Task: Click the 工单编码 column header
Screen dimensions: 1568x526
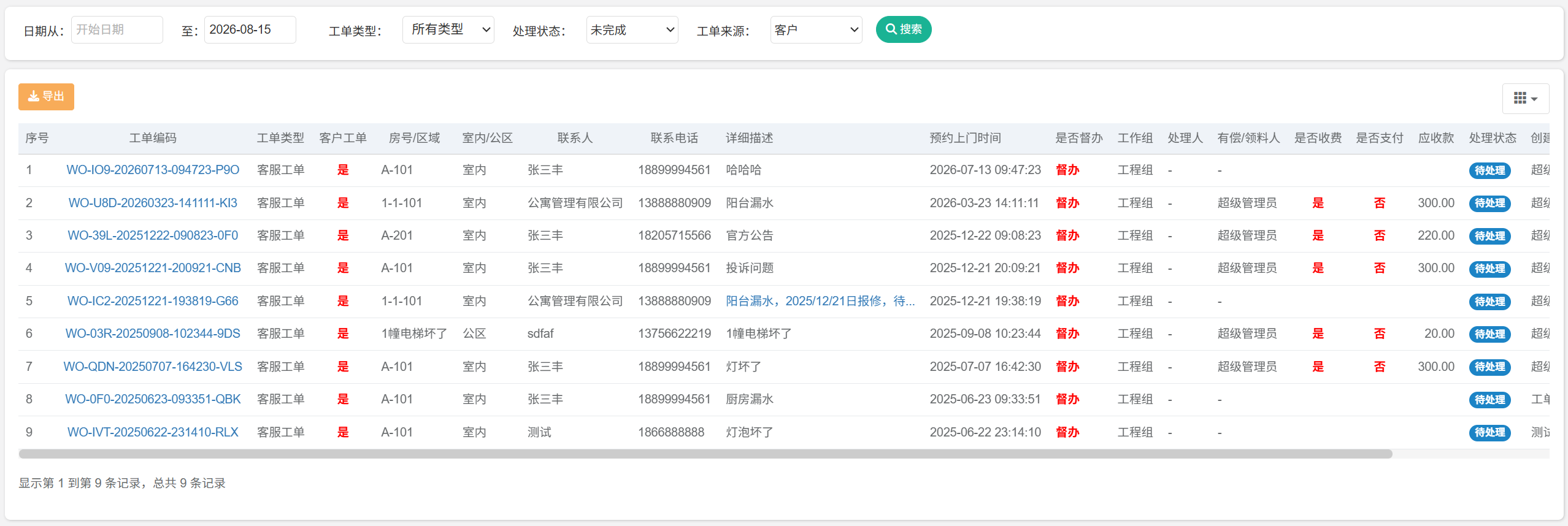Action: pyautogui.click(x=153, y=138)
